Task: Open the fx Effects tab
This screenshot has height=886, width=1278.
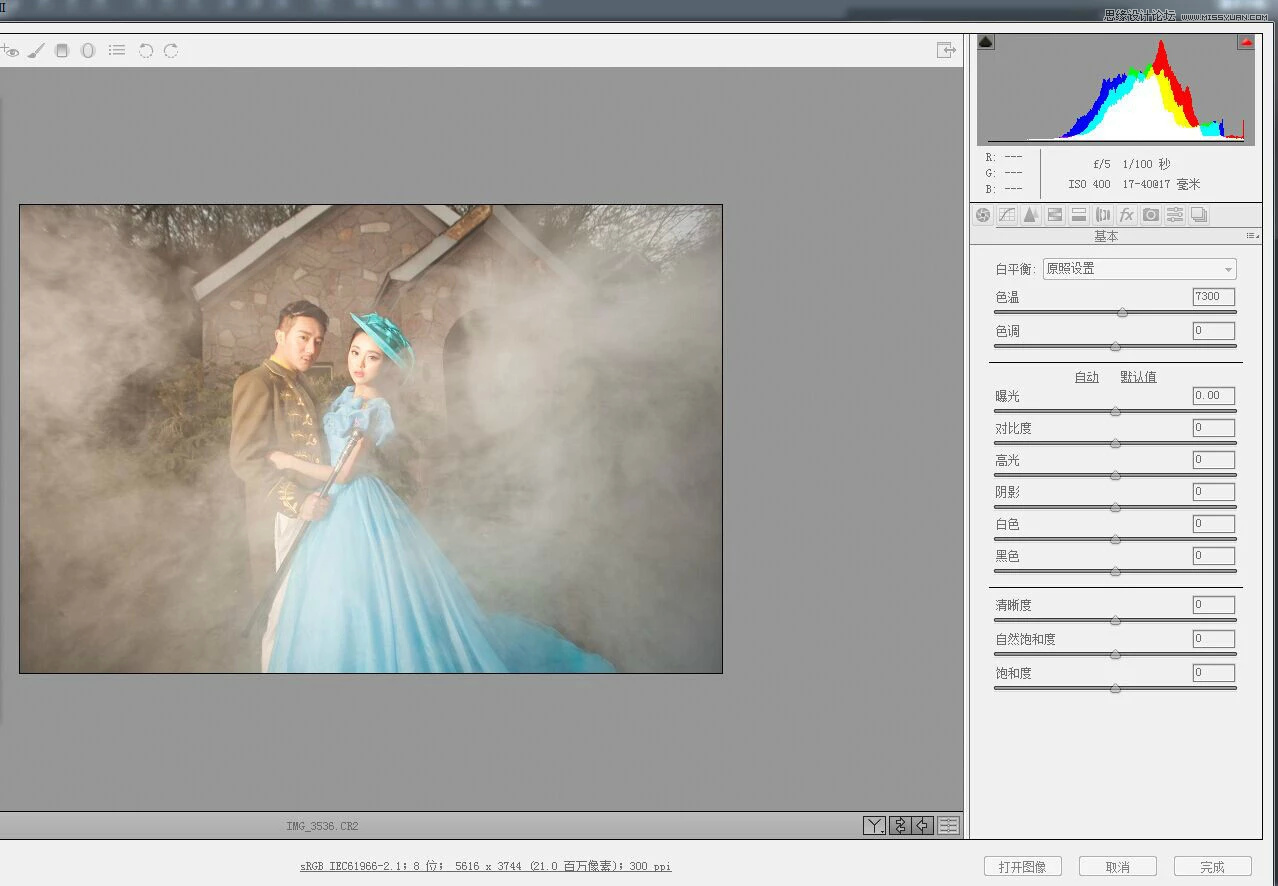Action: tap(1127, 215)
